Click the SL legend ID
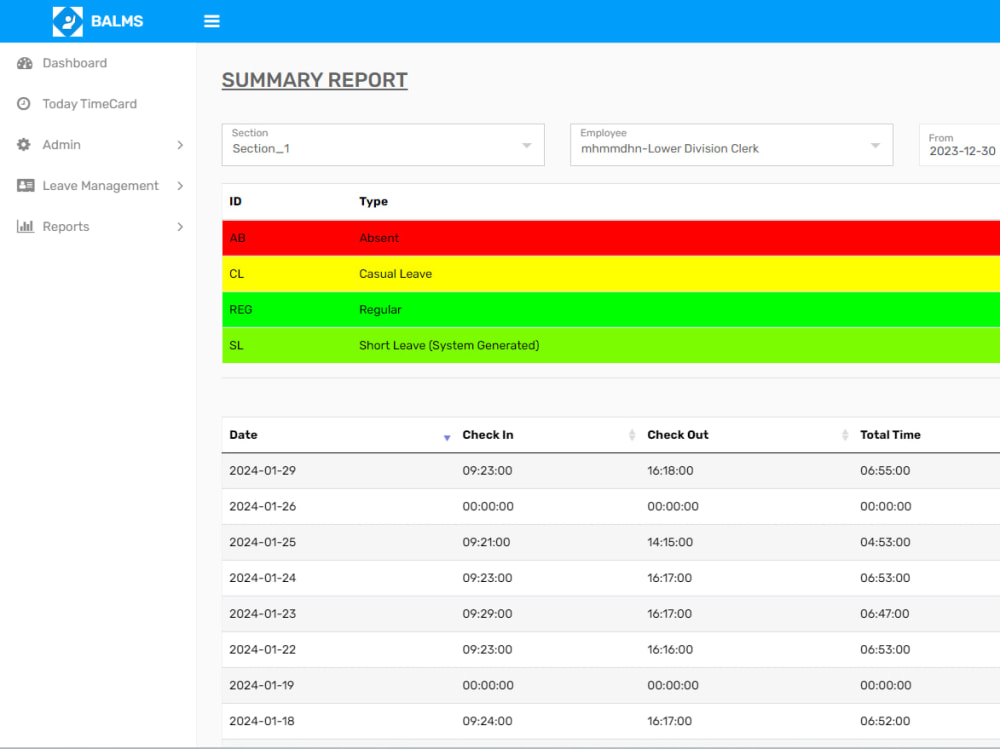The height and width of the screenshot is (749, 1000). pyautogui.click(x=236, y=345)
